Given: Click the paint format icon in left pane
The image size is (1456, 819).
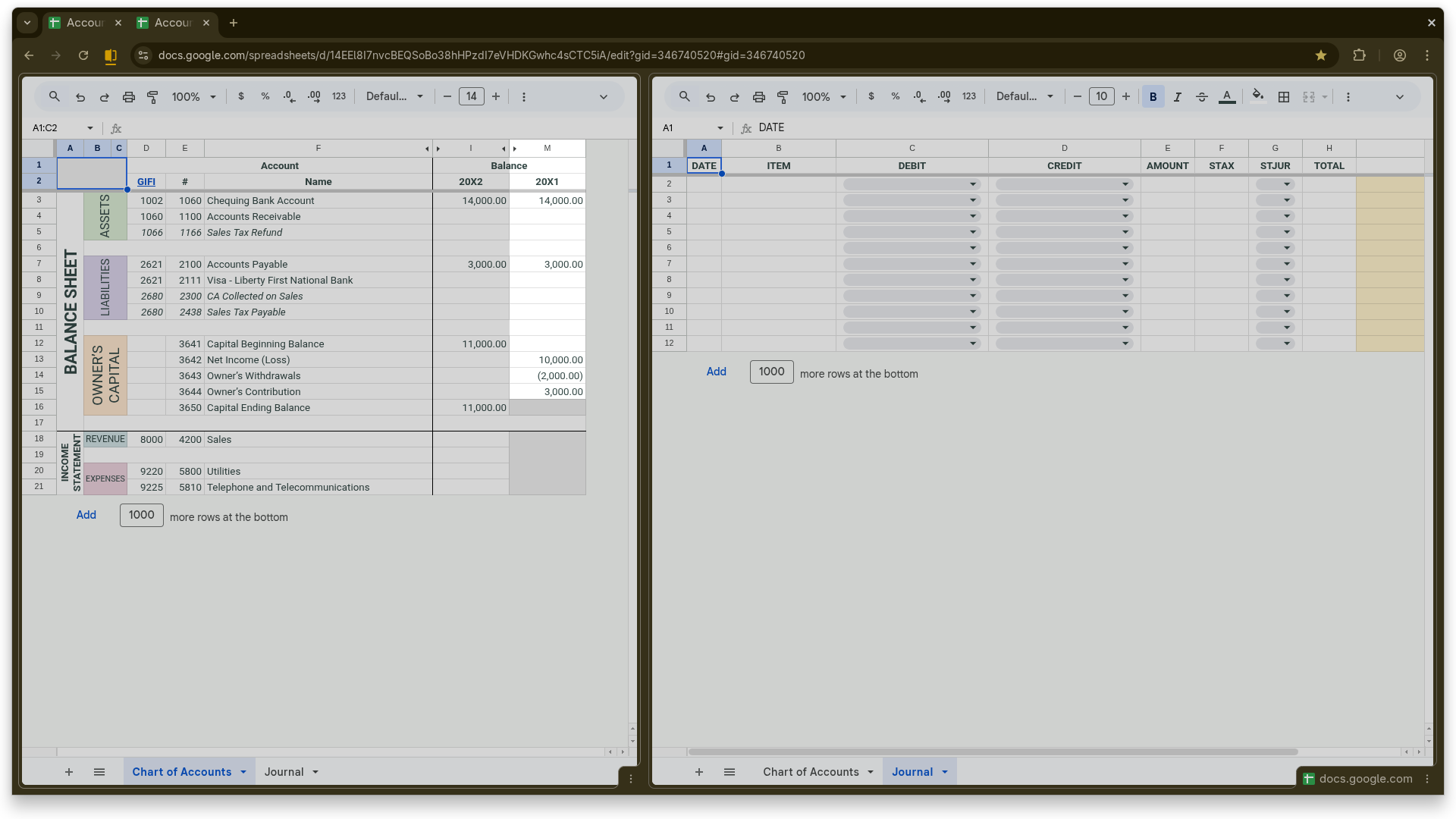Looking at the screenshot, I should (152, 97).
